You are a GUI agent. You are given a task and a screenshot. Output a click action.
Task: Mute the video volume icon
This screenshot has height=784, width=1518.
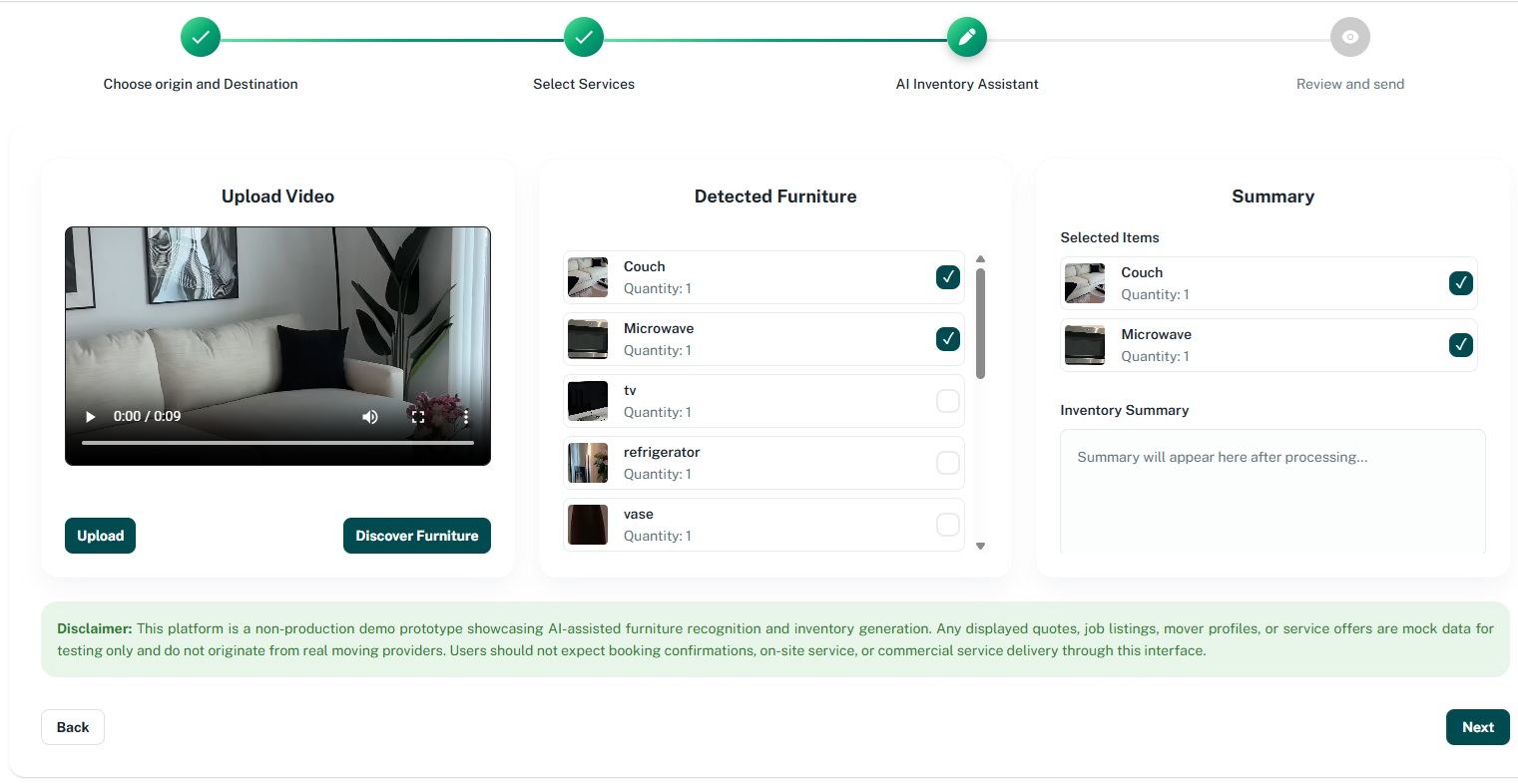tap(370, 417)
